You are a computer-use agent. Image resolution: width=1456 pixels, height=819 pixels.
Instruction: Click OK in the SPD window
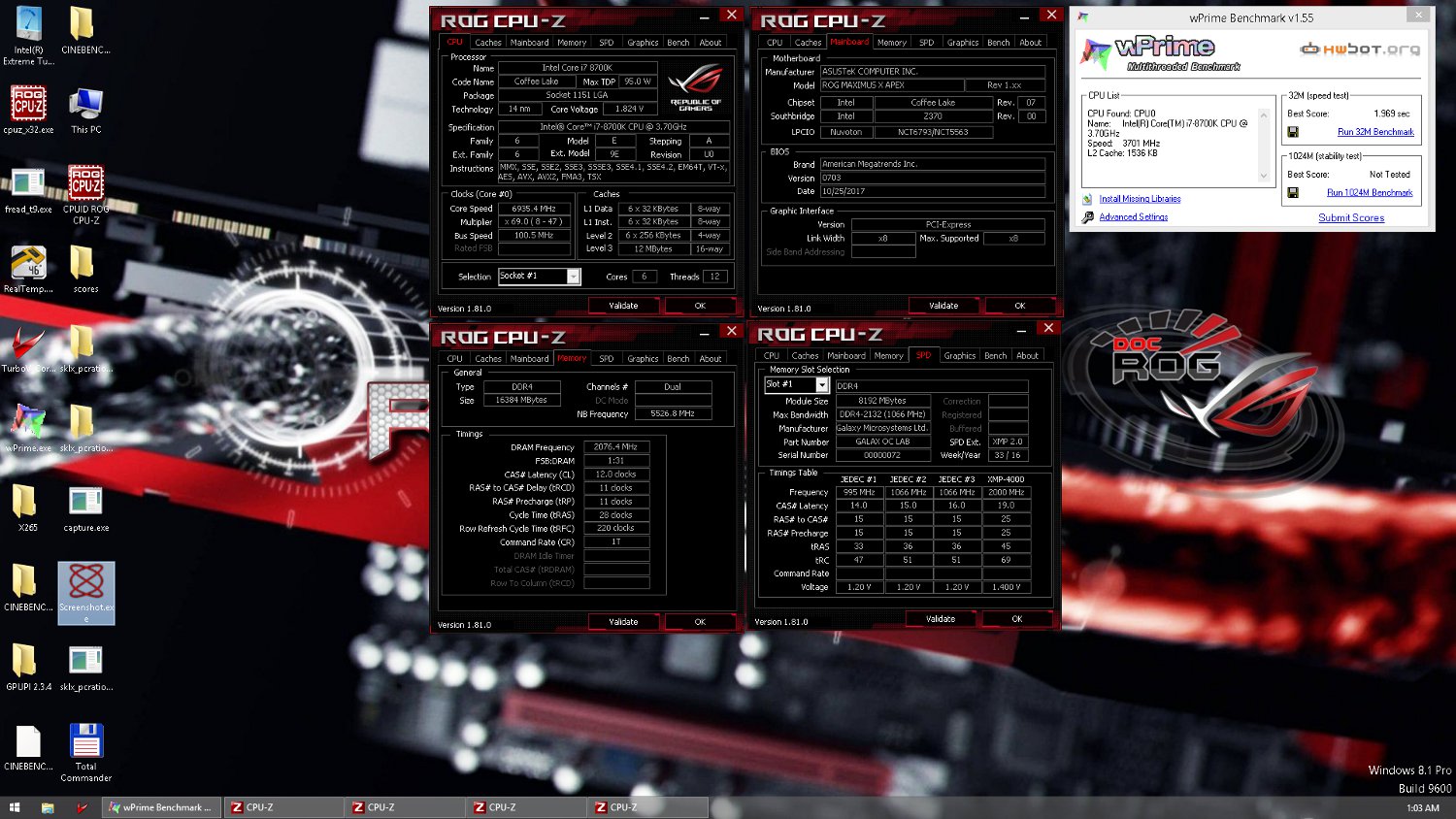[x=1017, y=619]
